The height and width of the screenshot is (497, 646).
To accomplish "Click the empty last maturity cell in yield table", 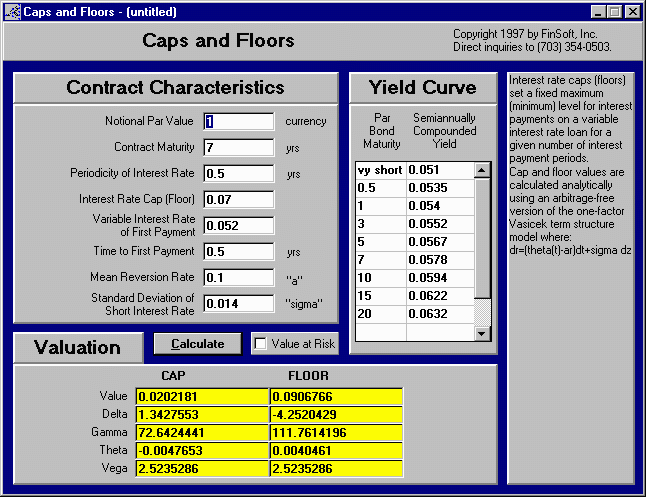I will 381,332.
